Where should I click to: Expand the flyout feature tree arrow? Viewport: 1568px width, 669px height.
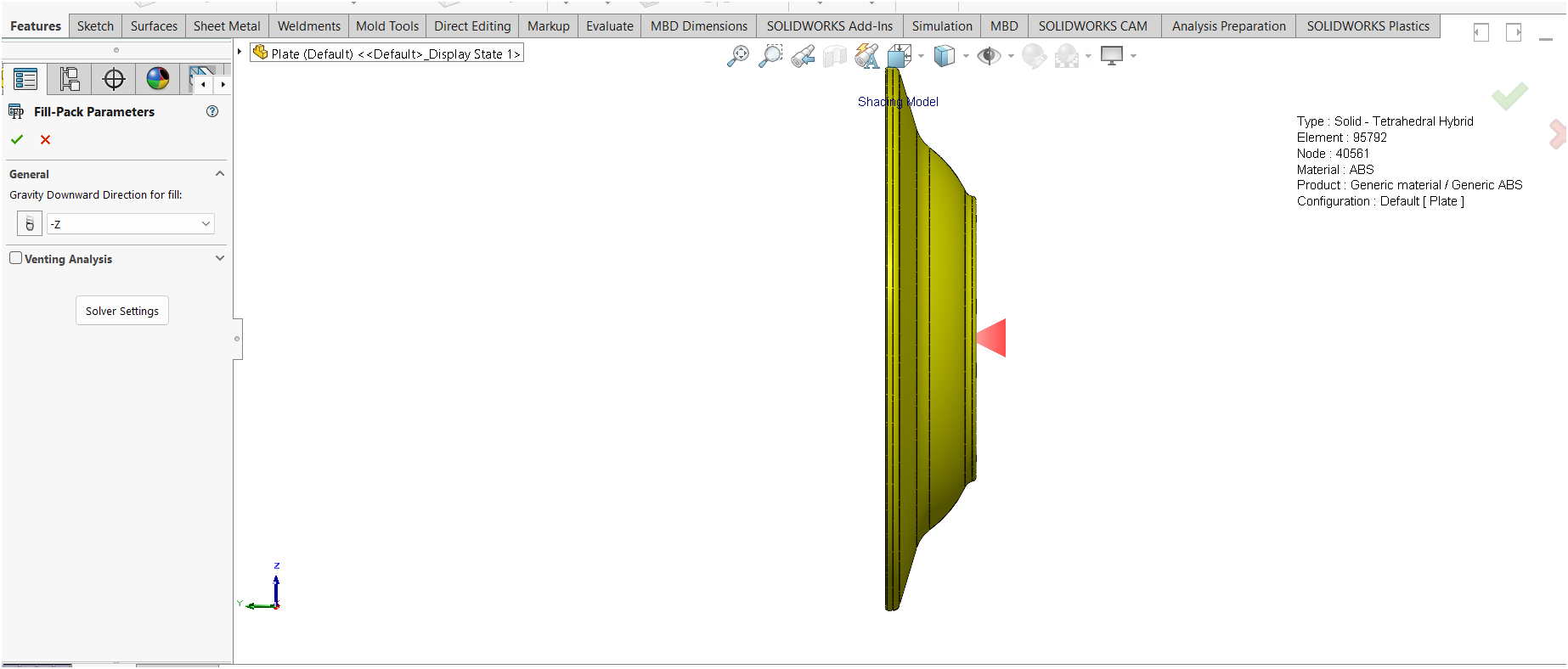click(x=240, y=52)
